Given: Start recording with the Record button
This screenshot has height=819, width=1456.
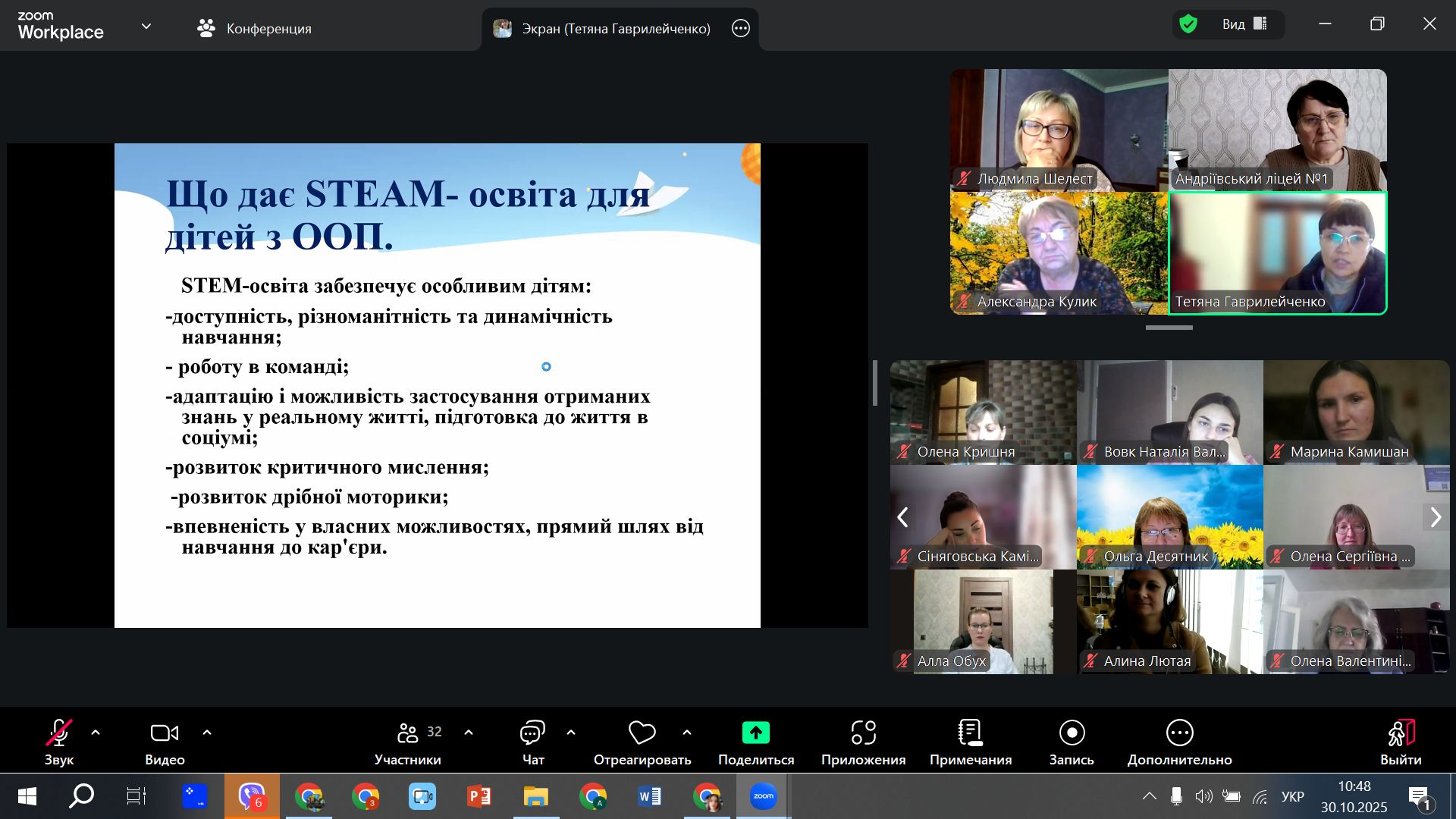Looking at the screenshot, I should (1072, 733).
